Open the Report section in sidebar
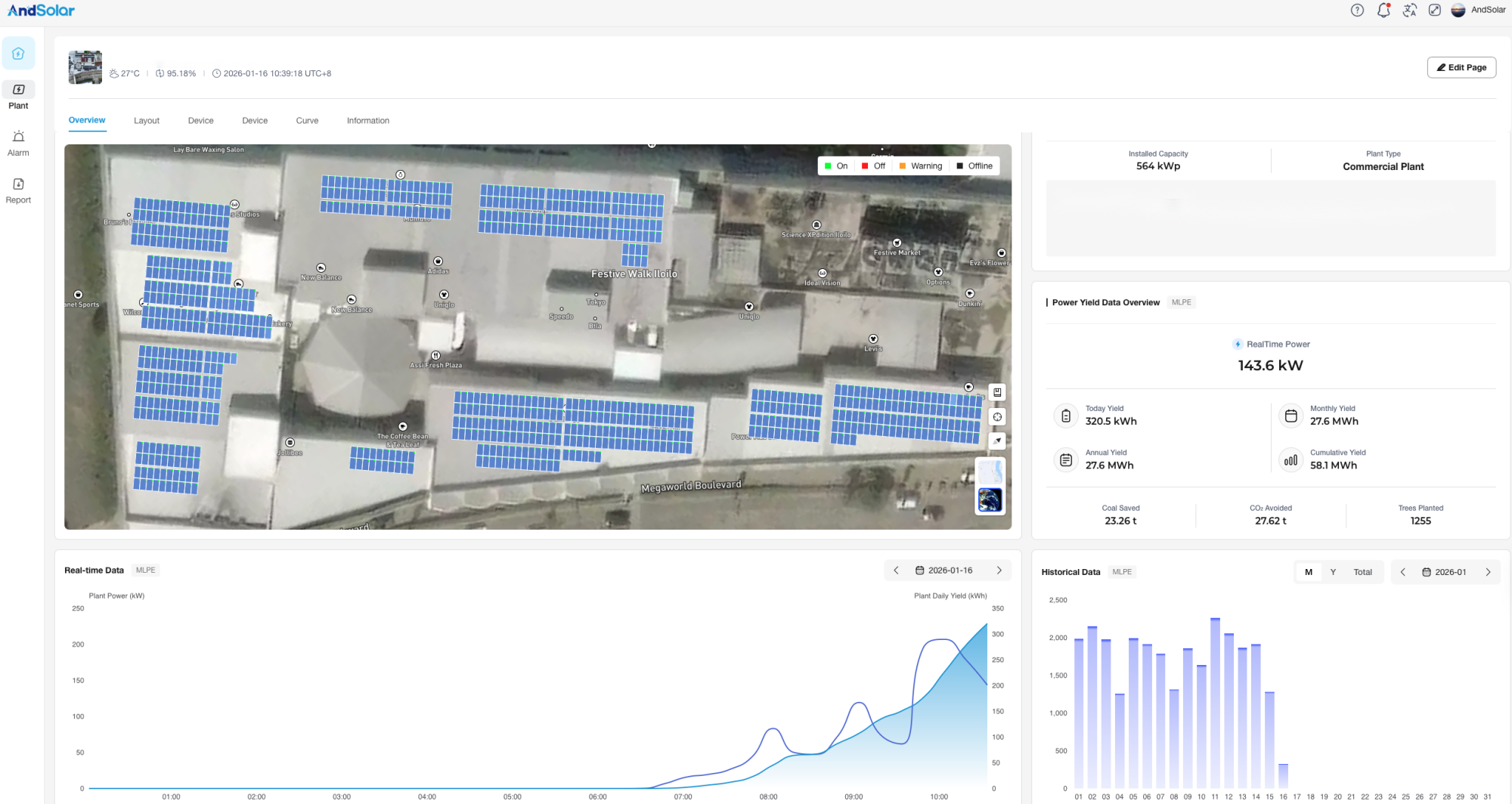Viewport: 1512px width, 804px height. click(18, 190)
